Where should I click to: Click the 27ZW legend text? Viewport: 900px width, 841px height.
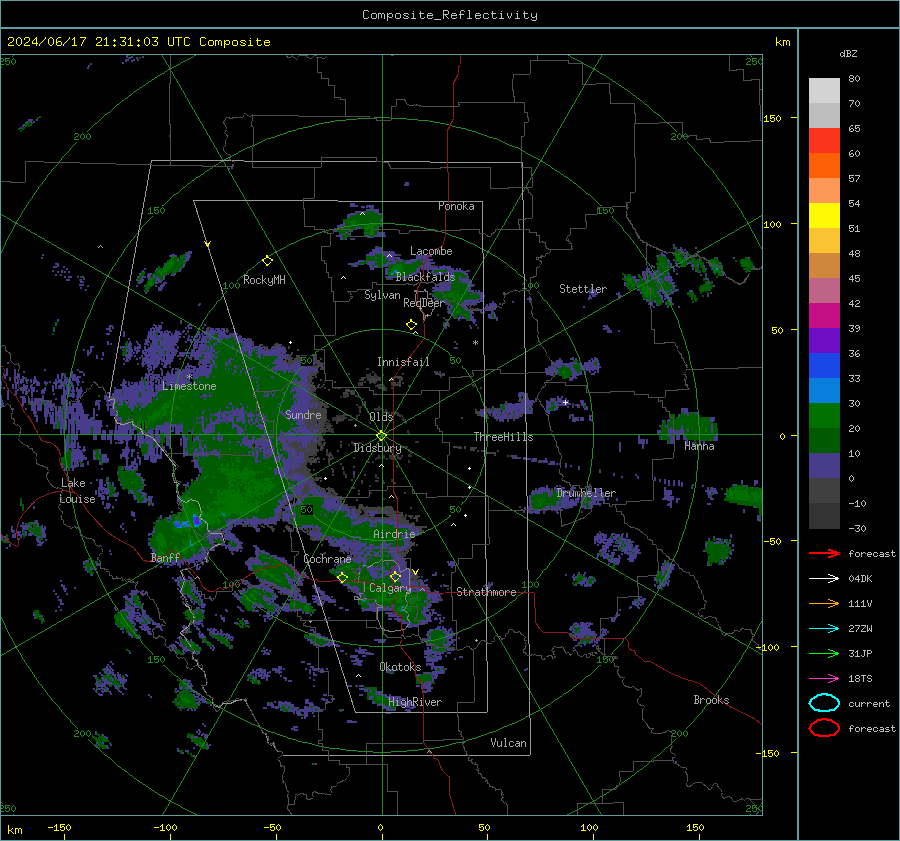pos(860,629)
